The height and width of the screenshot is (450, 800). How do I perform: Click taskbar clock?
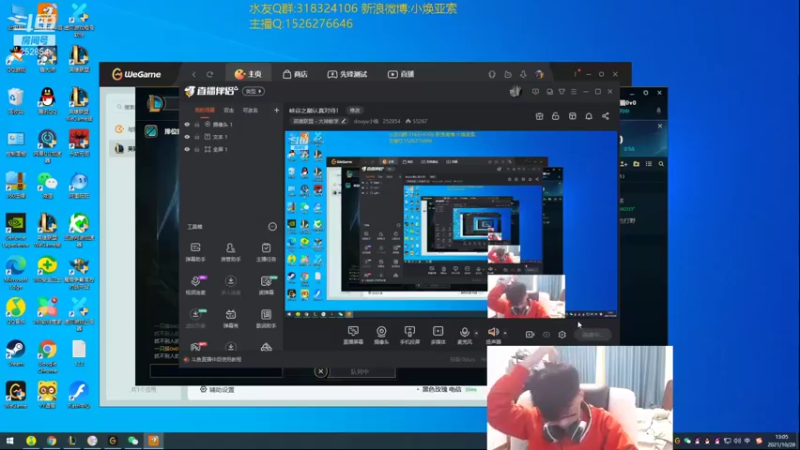781,441
